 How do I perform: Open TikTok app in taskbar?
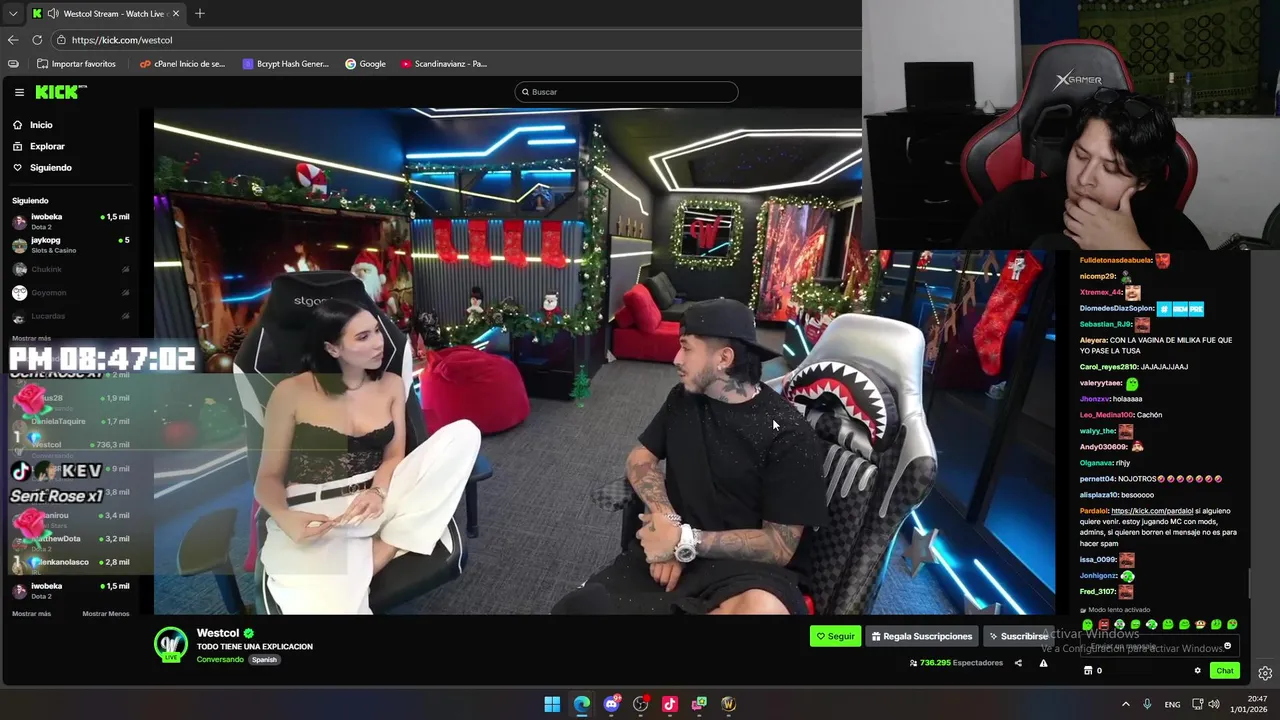670,704
